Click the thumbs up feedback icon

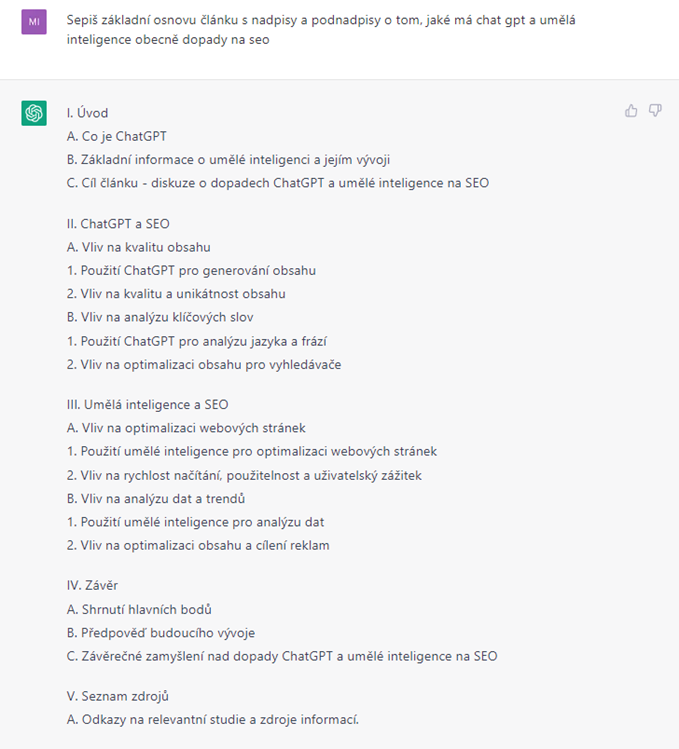click(x=631, y=111)
